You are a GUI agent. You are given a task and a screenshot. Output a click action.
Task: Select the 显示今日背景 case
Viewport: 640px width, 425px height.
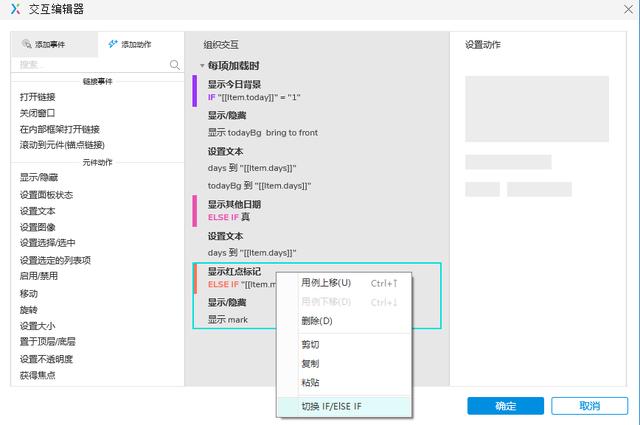point(234,85)
